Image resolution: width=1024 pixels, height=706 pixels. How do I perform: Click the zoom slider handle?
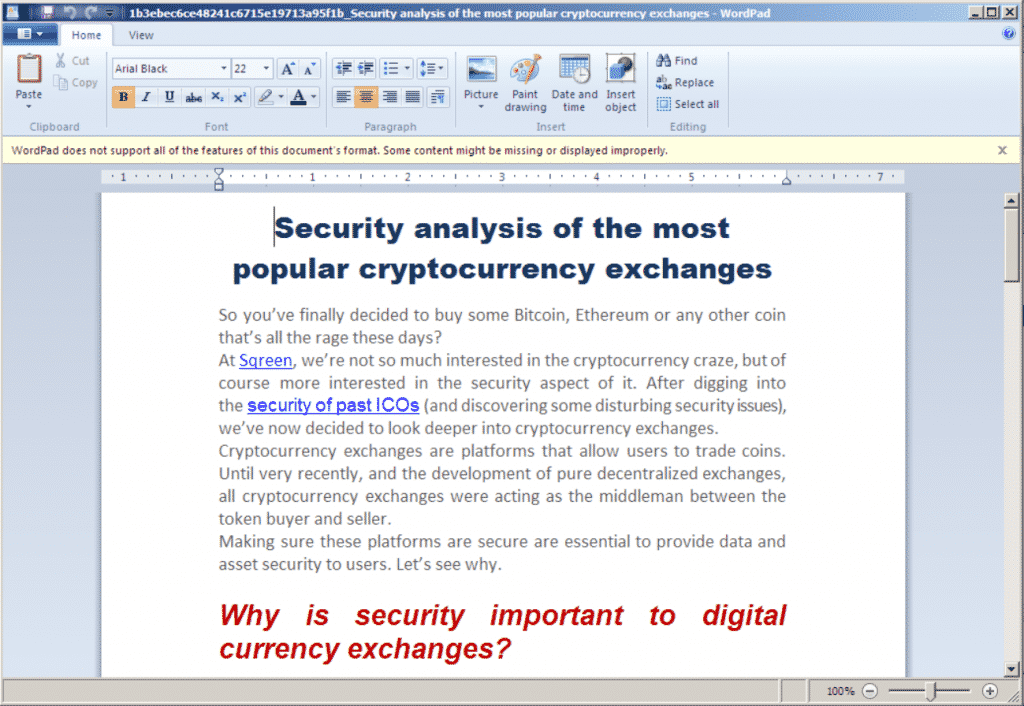pos(931,691)
